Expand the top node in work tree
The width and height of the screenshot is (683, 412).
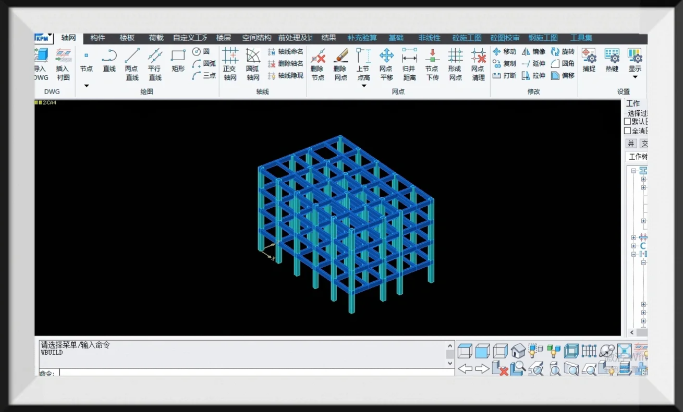click(x=633, y=170)
